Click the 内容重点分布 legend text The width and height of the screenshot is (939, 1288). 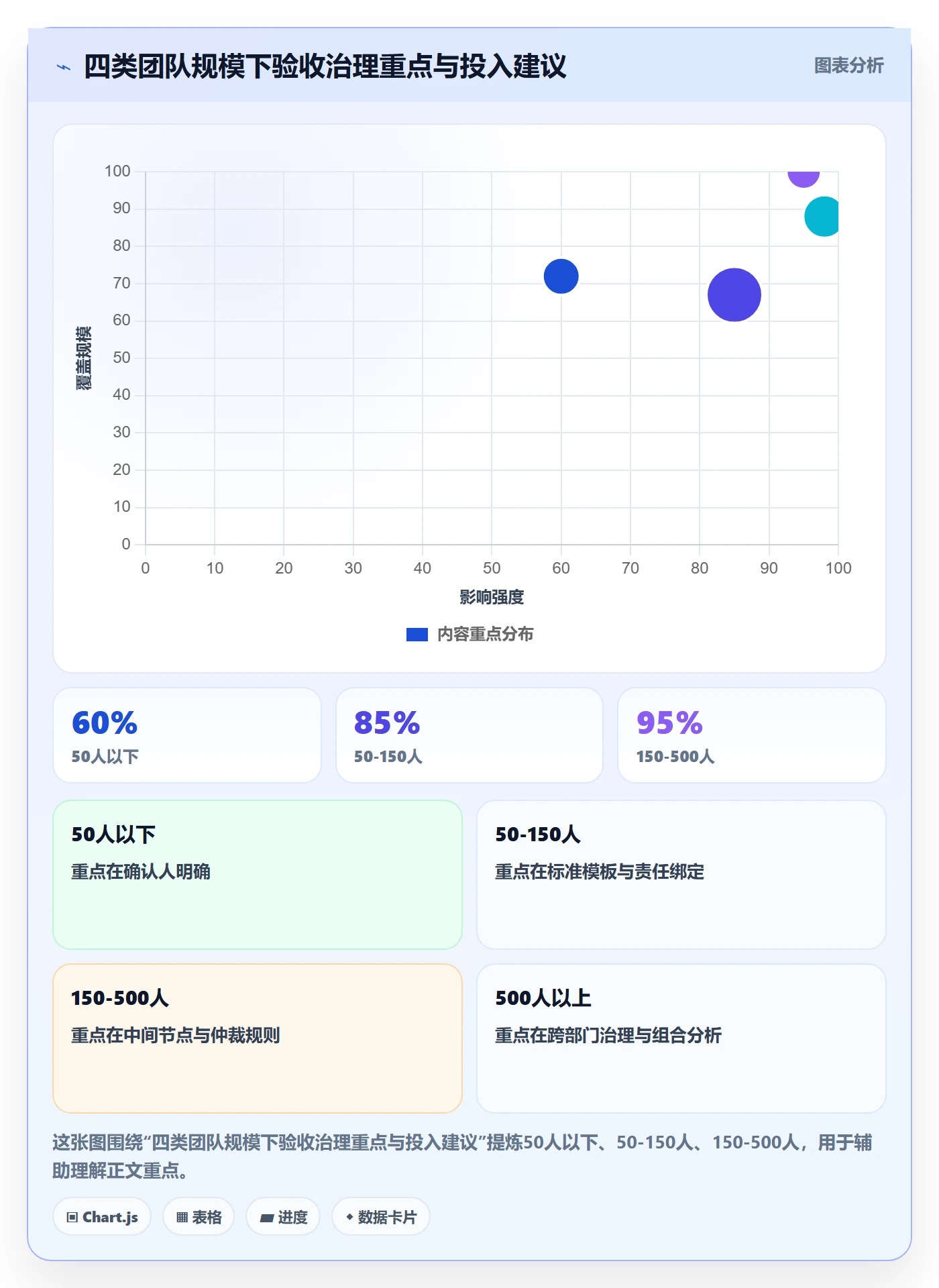coord(485,635)
